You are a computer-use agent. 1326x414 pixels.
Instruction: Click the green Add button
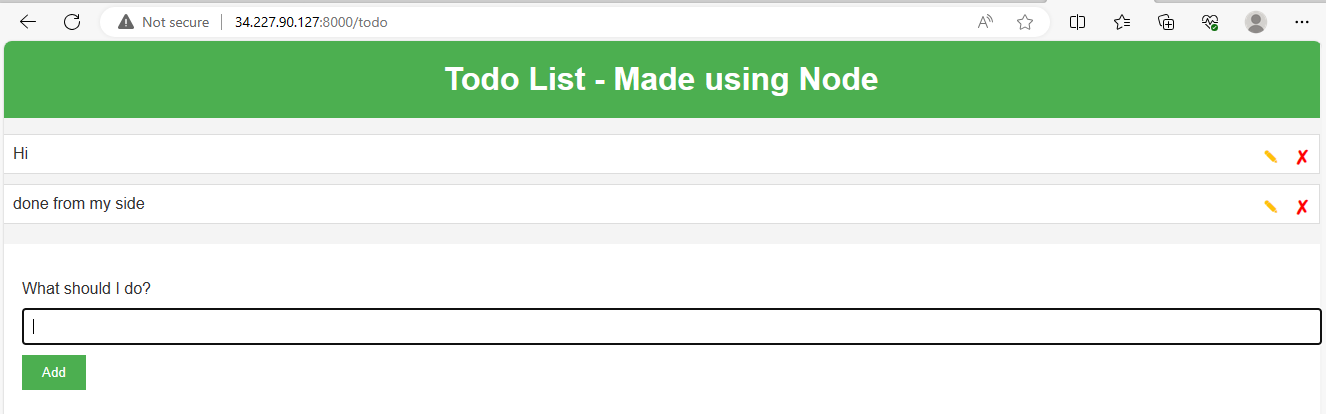[54, 372]
